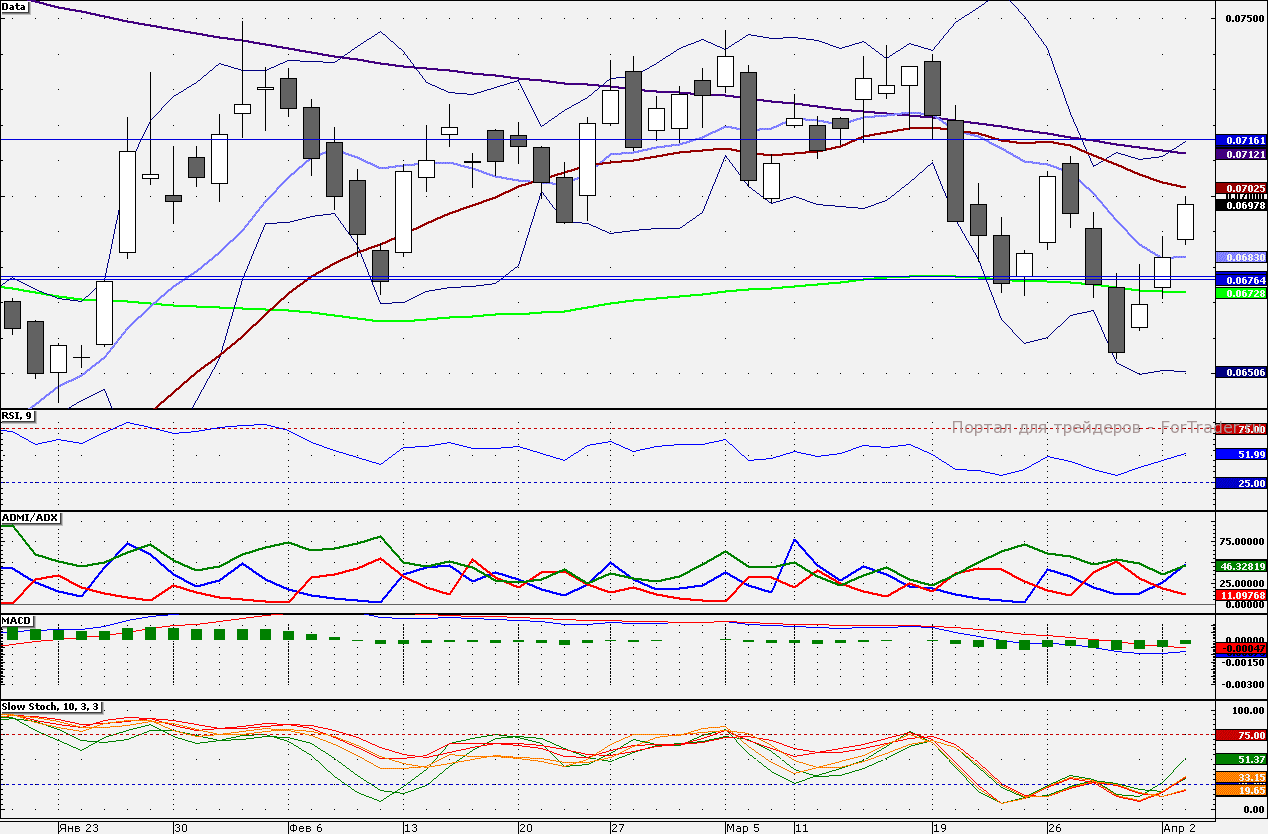Select the Slow Stoch 51.37 green value tag

[x=1240, y=760]
